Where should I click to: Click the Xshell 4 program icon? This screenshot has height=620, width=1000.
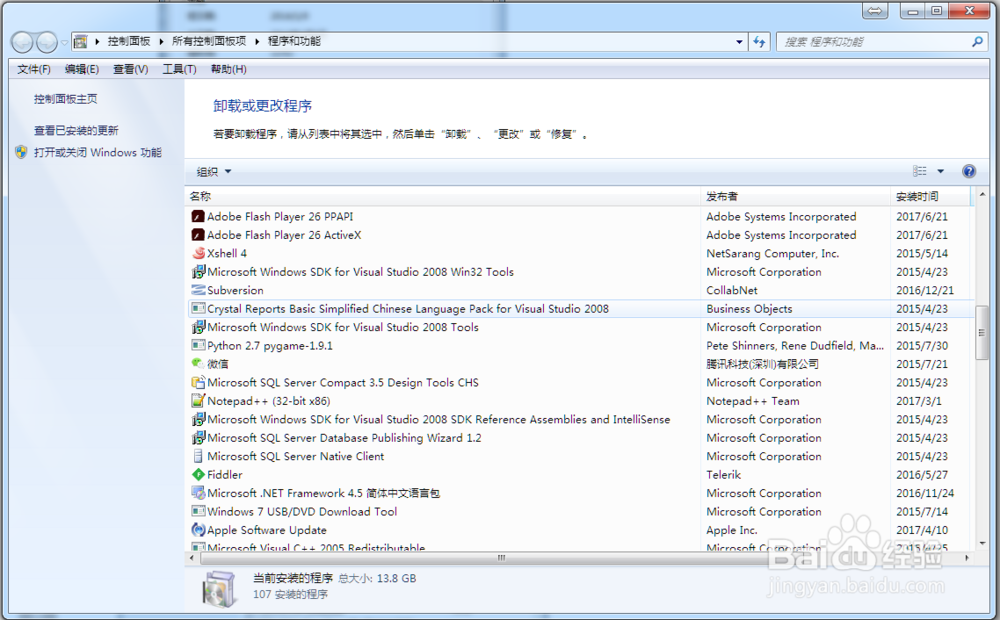click(198, 254)
